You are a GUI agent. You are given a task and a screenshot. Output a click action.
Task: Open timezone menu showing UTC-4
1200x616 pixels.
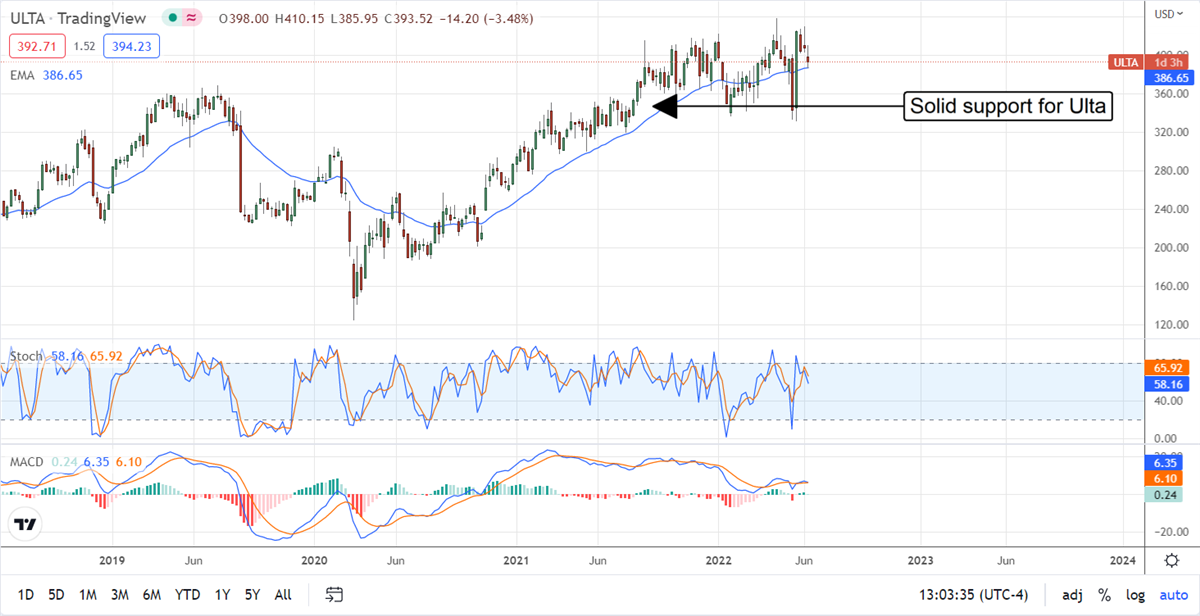click(976, 595)
